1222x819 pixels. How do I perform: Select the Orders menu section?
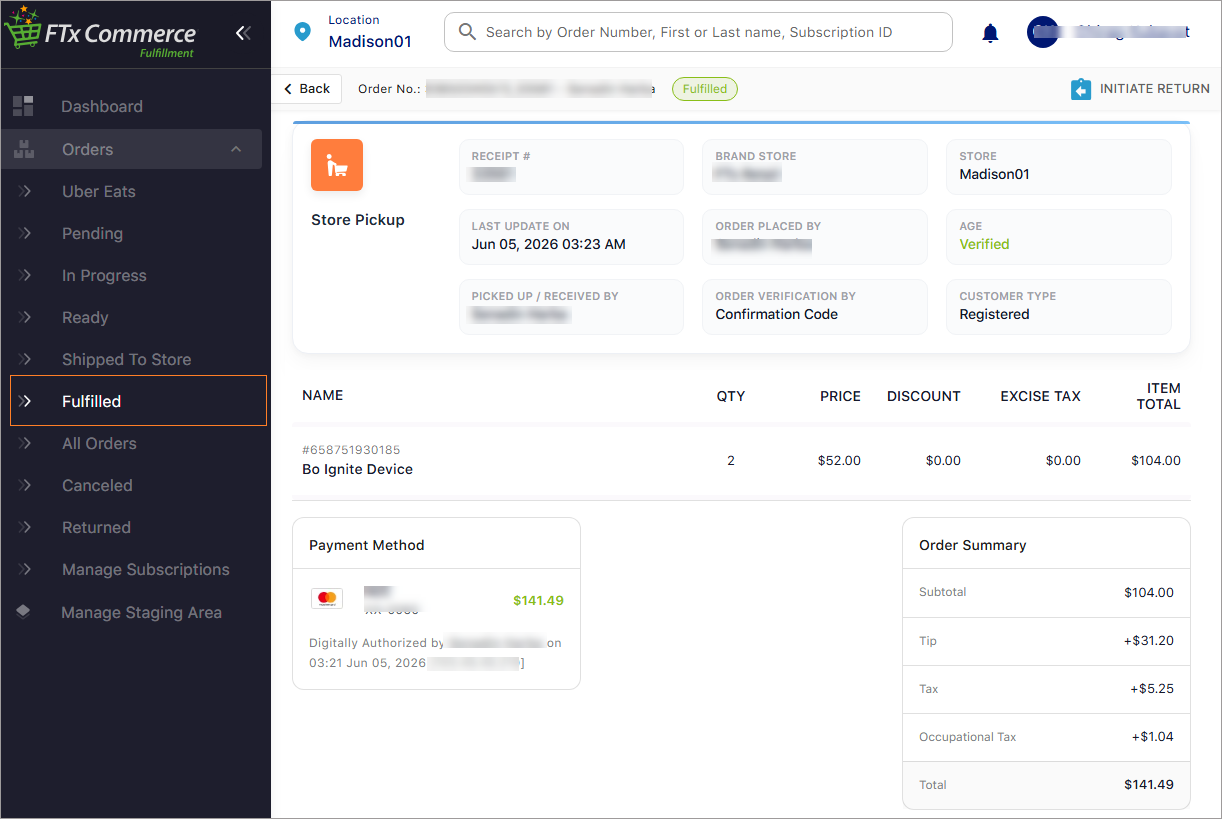[x=131, y=149]
